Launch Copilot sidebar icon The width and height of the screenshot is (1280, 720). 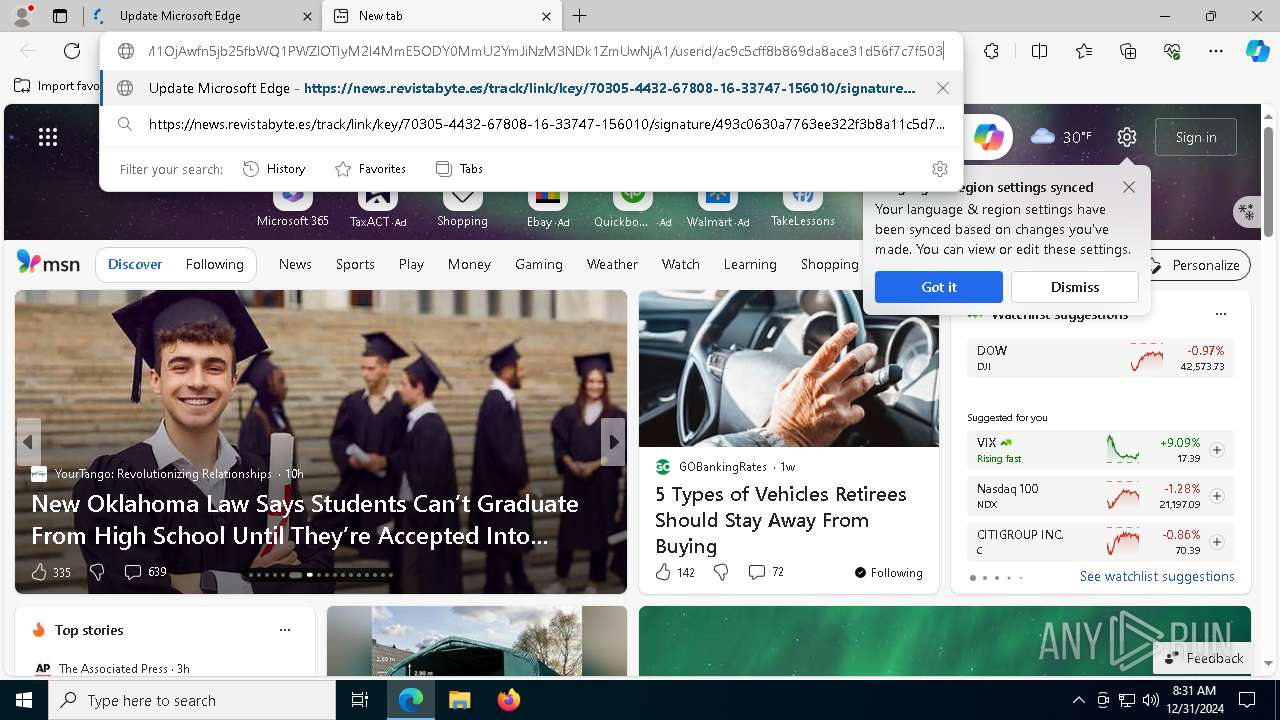tap(1257, 51)
